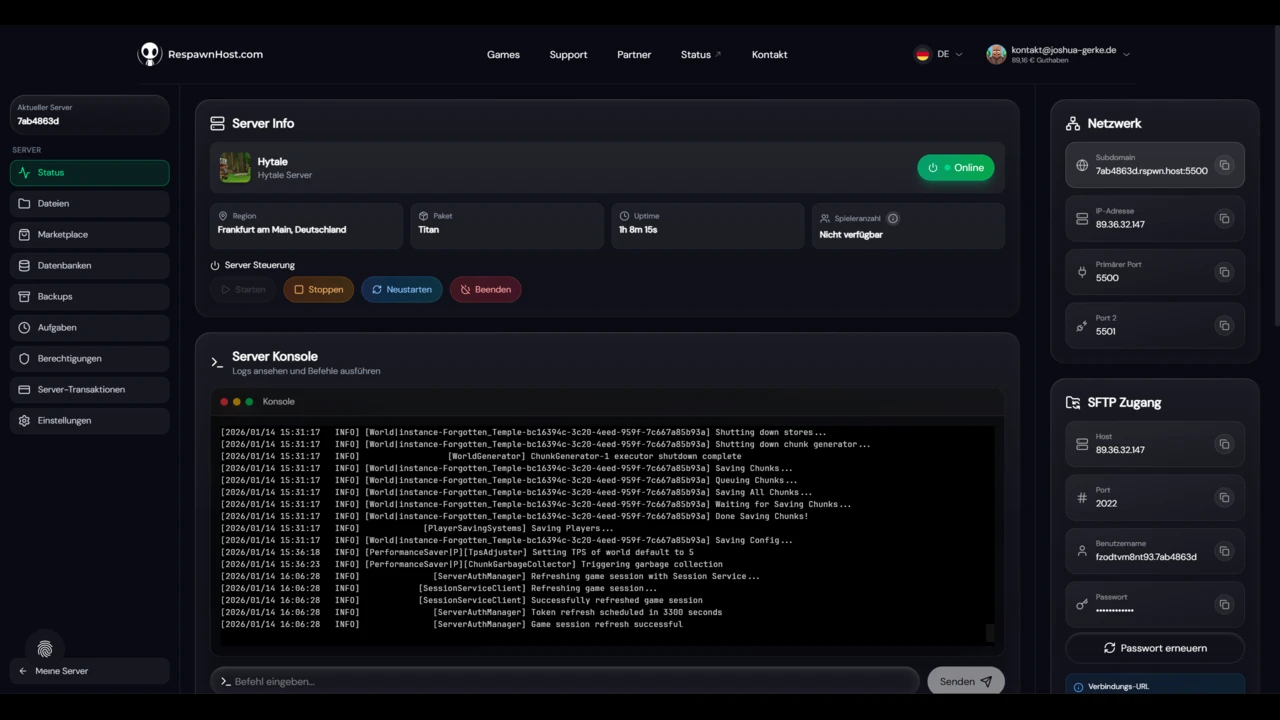This screenshot has height=720, width=1280.
Task: Copy the SFTP Passwort
Action: click(x=1224, y=604)
